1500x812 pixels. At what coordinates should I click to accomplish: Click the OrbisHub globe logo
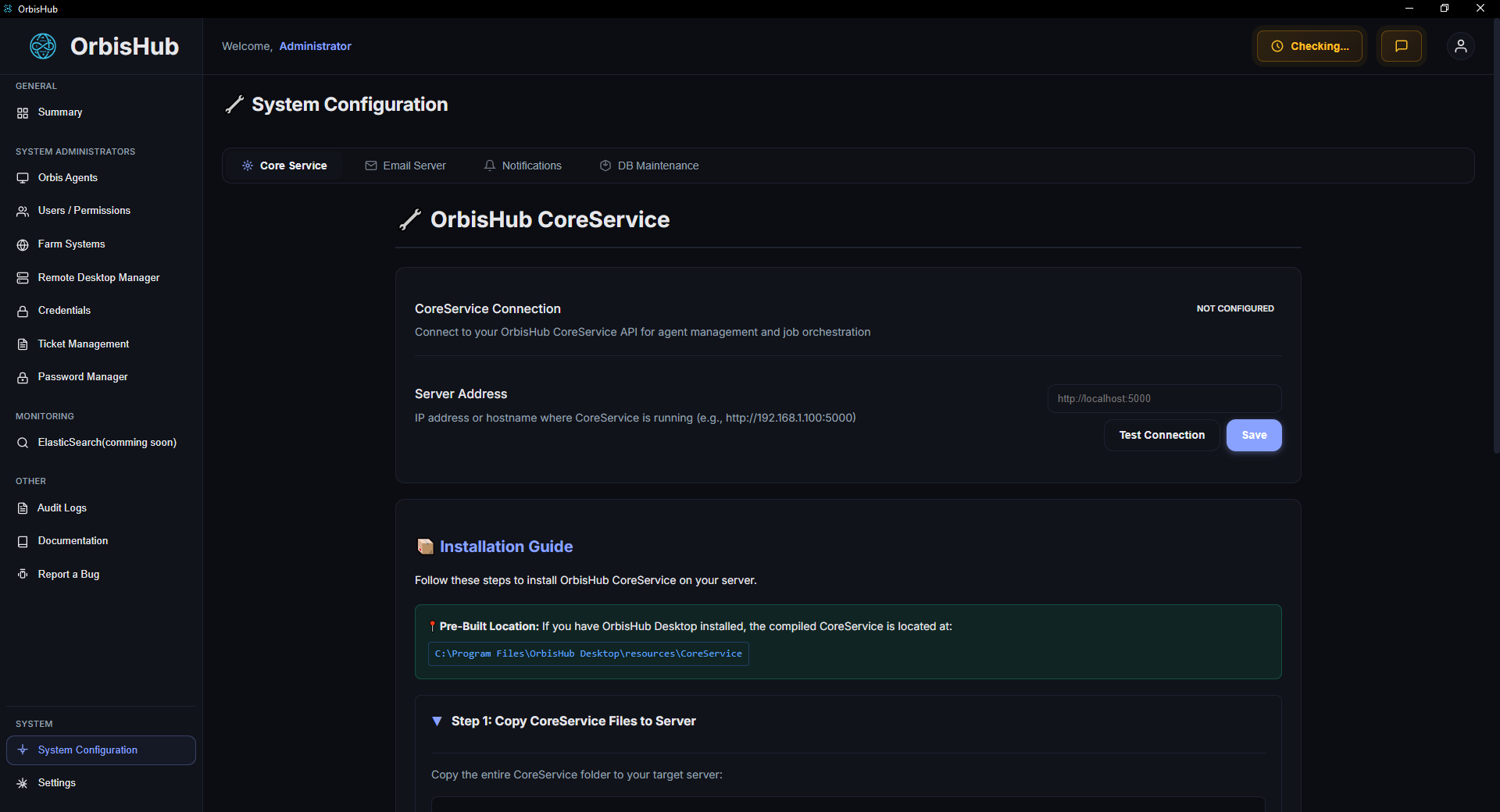43,46
